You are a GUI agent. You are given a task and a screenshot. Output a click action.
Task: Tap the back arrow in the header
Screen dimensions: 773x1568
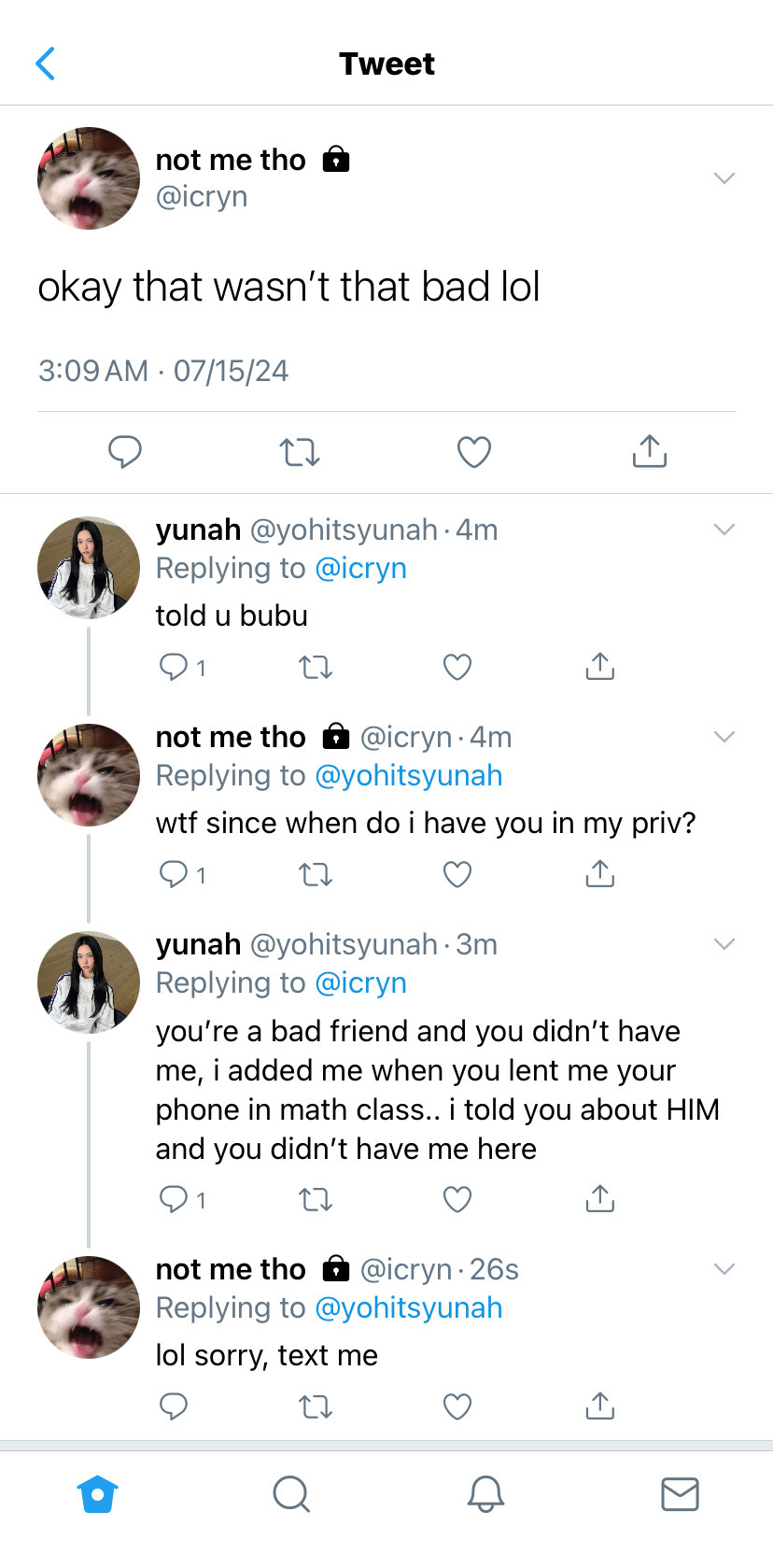pyautogui.click(x=45, y=64)
